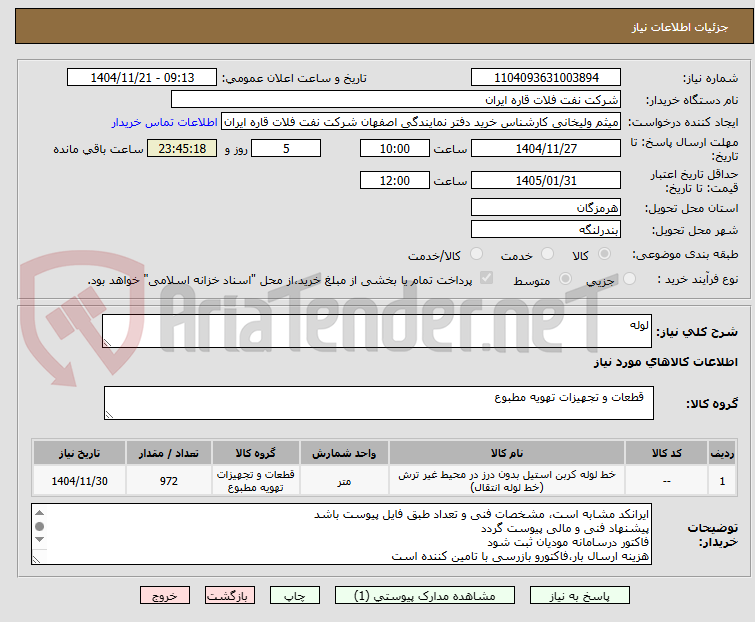Click scroll-up arrow in buyer notes box

39,513
